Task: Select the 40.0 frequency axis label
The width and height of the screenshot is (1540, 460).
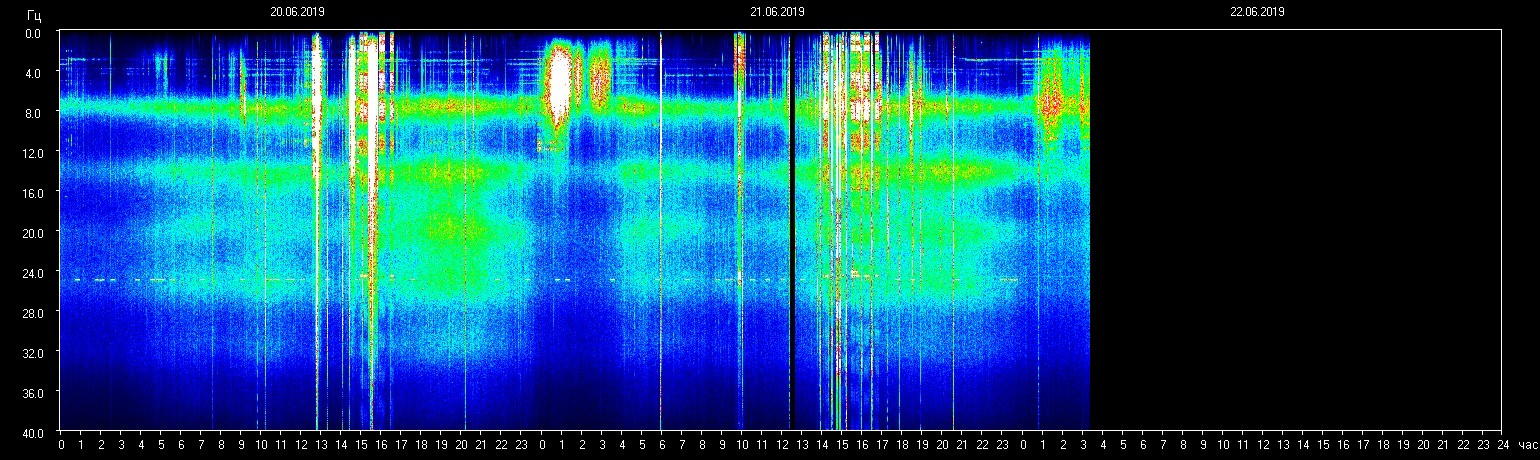Action: pos(33,432)
